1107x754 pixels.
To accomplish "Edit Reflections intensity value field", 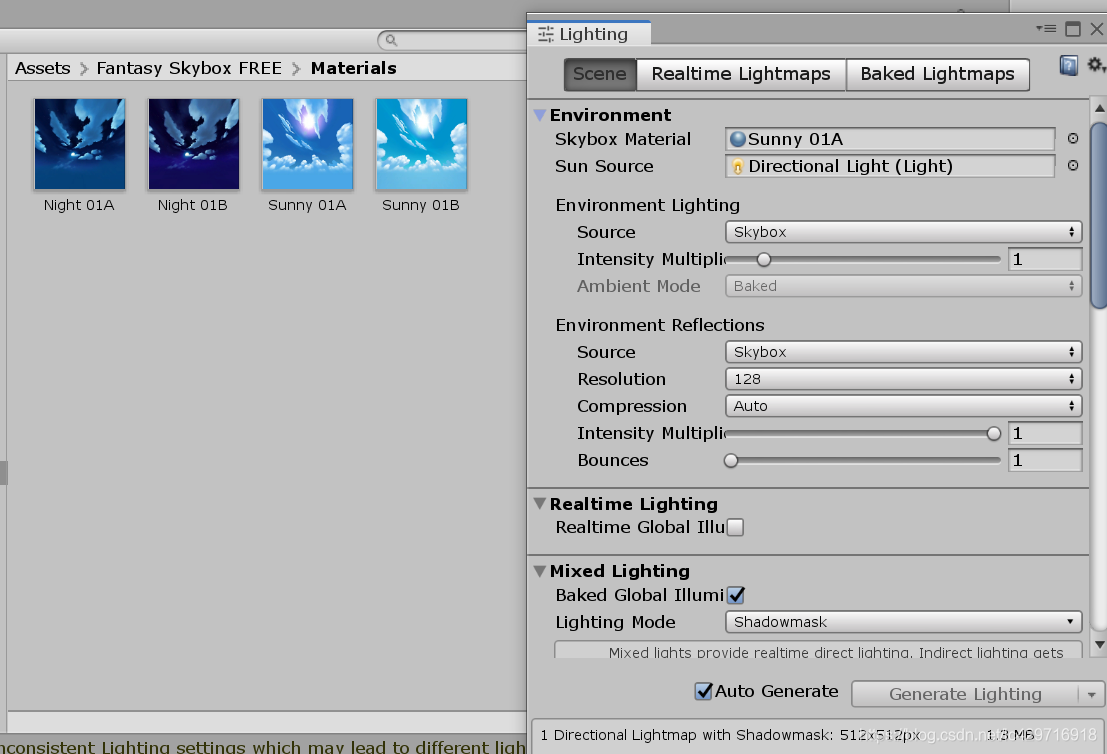I will (1045, 433).
